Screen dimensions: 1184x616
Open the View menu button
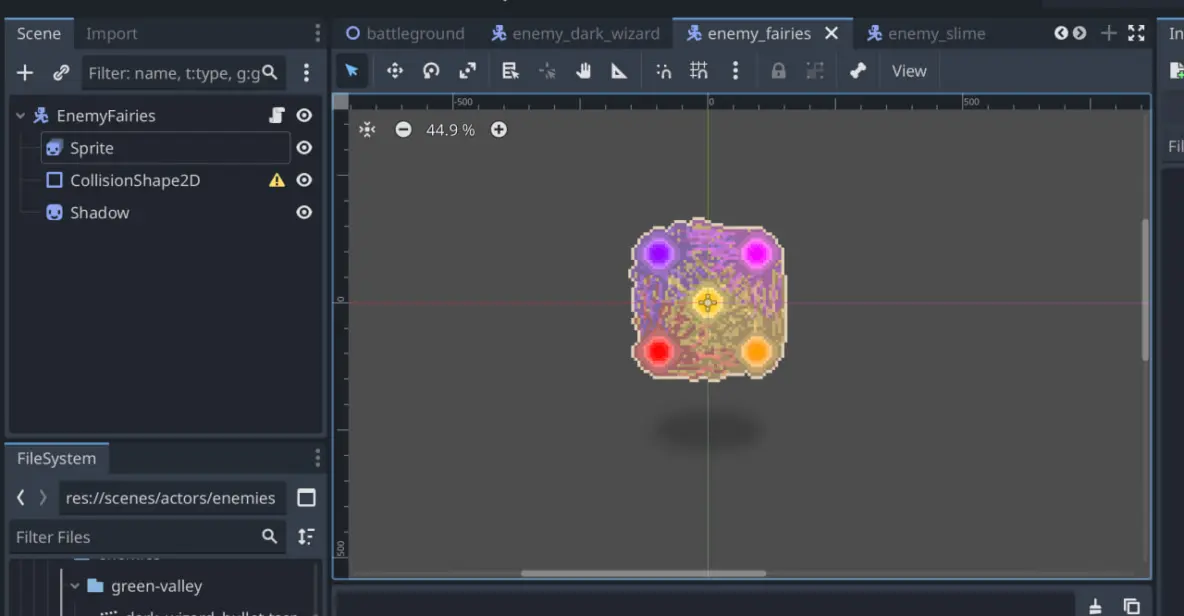tap(908, 71)
